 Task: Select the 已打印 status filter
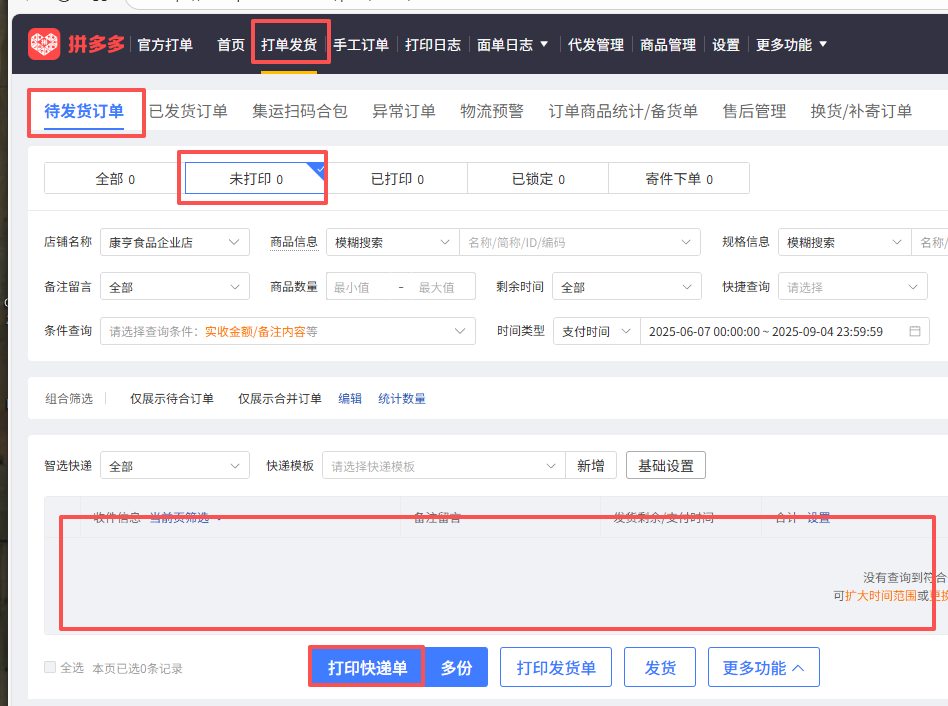pos(397,178)
